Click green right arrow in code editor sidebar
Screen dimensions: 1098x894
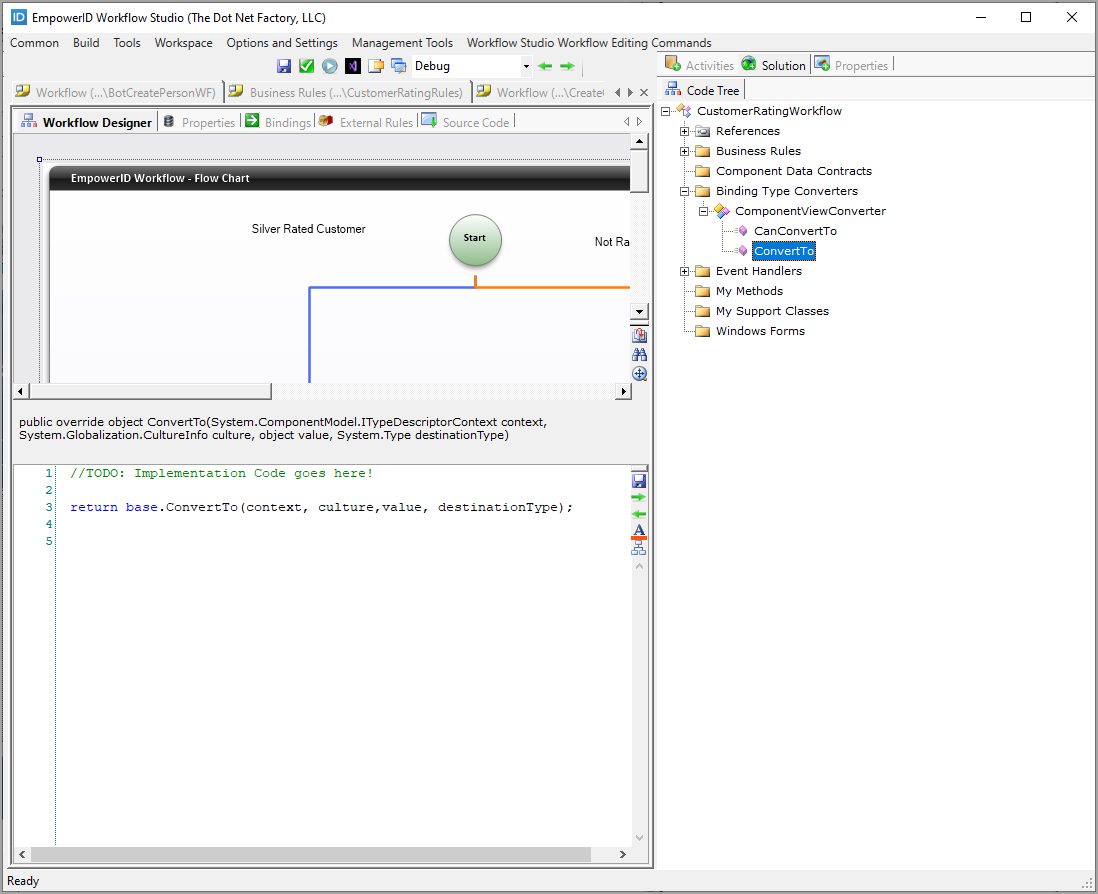639,498
